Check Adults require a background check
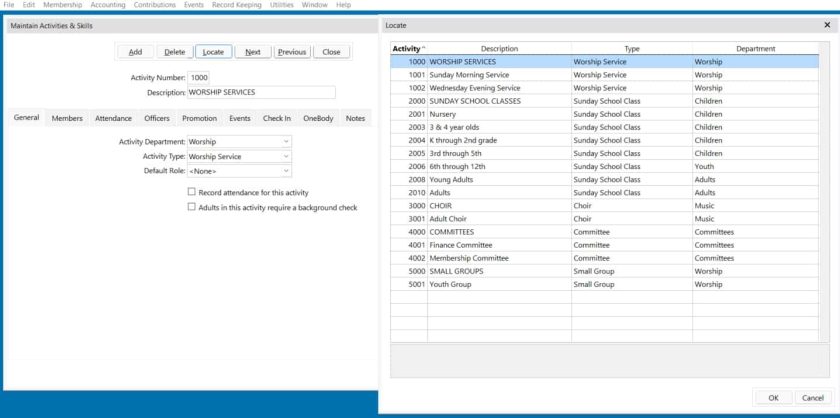This screenshot has width=840, height=418. tap(192, 207)
